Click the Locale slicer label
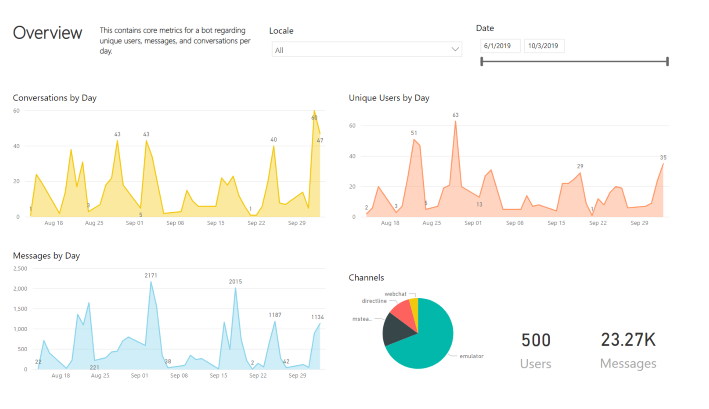Screen dimensions: 709x409 [281, 31]
